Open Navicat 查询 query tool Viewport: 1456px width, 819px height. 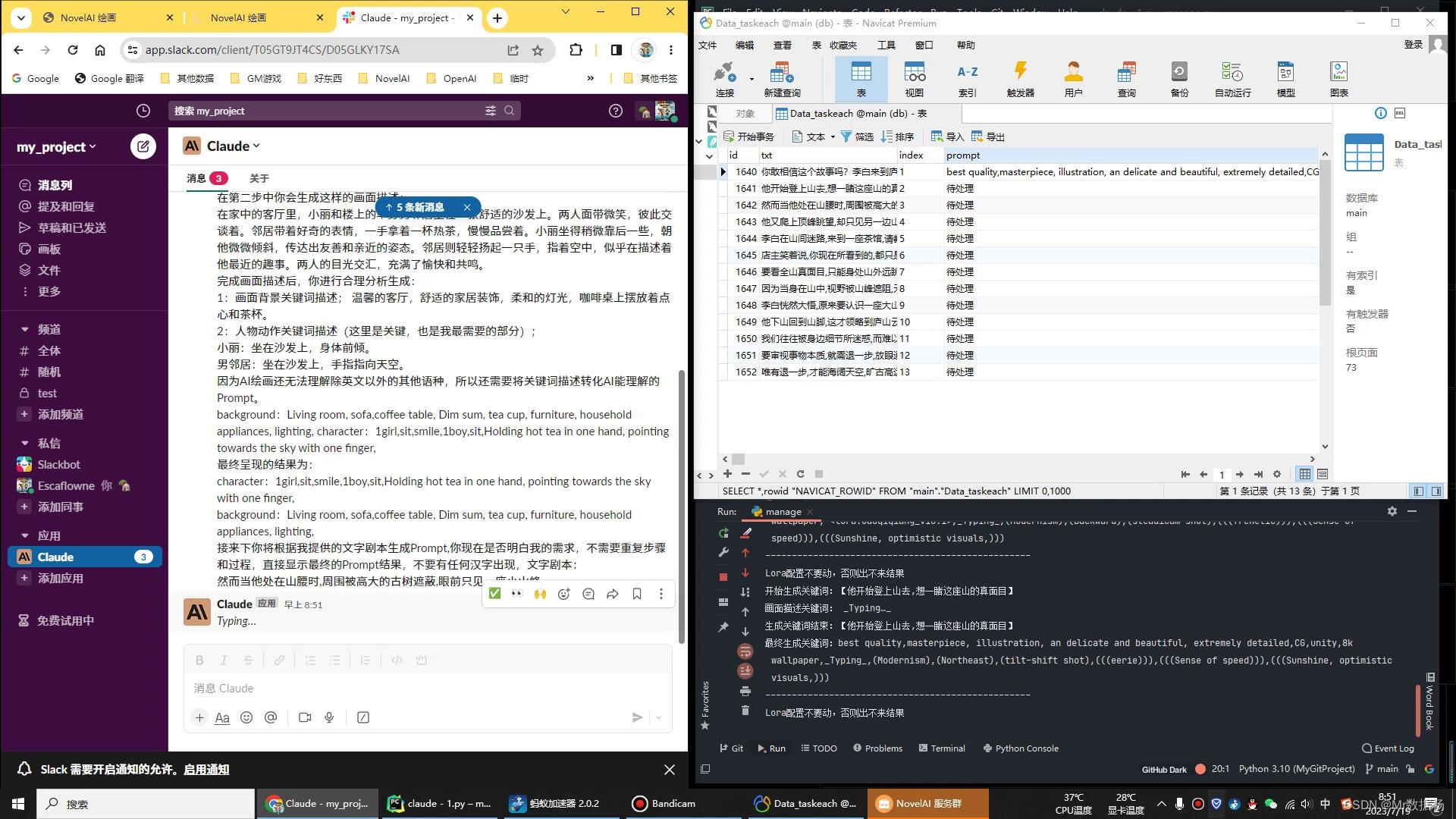point(1127,79)
